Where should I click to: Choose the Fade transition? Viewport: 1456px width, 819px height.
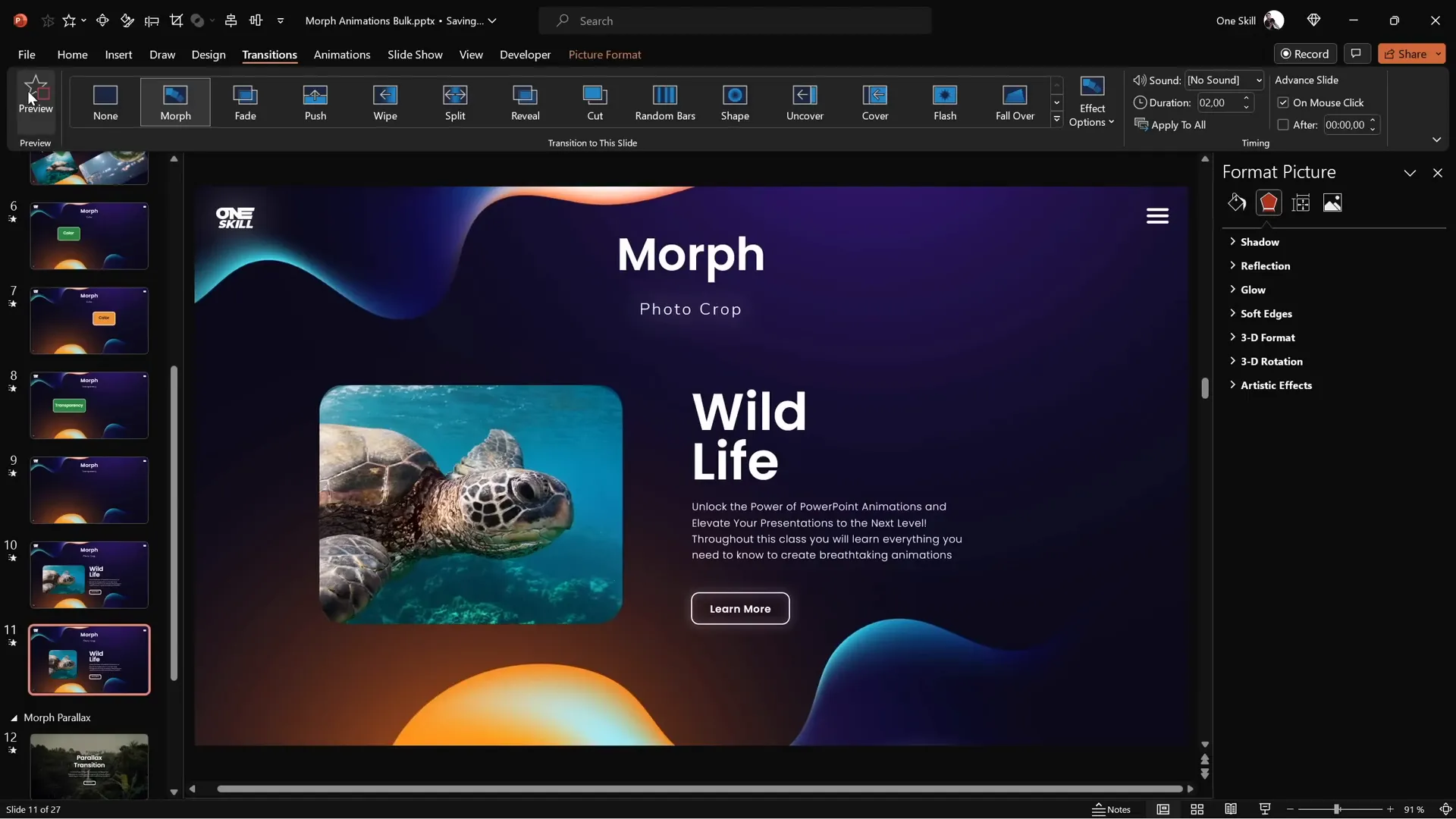(245, 102)
